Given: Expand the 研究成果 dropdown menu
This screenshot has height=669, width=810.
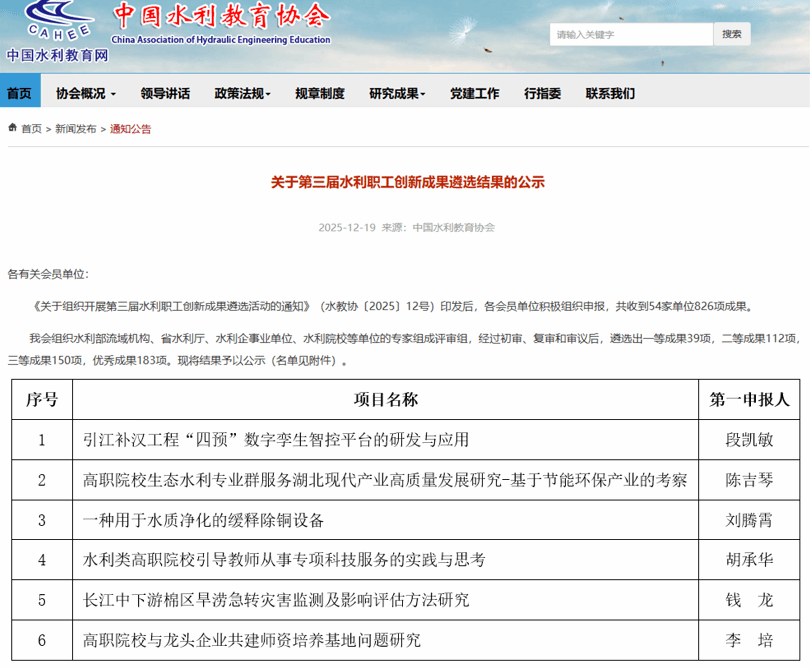Looking at the screenshot, I should click(x=397, y=94).
